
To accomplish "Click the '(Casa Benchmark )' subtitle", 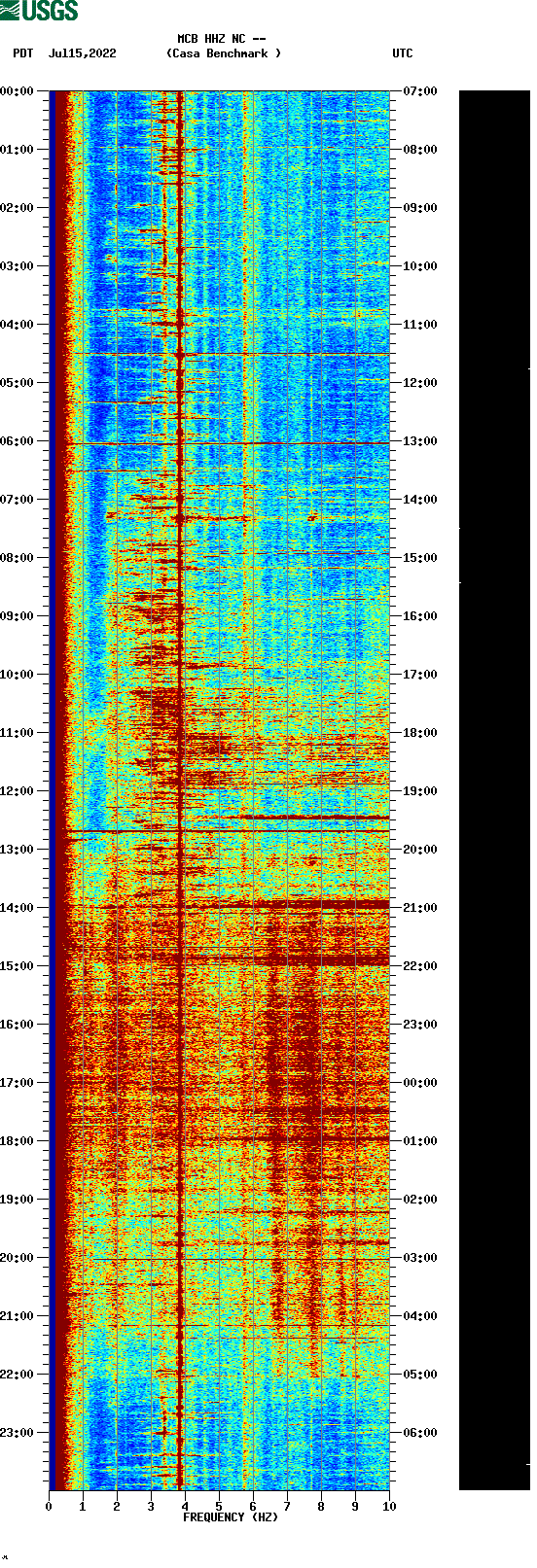I will click(224, 53).
